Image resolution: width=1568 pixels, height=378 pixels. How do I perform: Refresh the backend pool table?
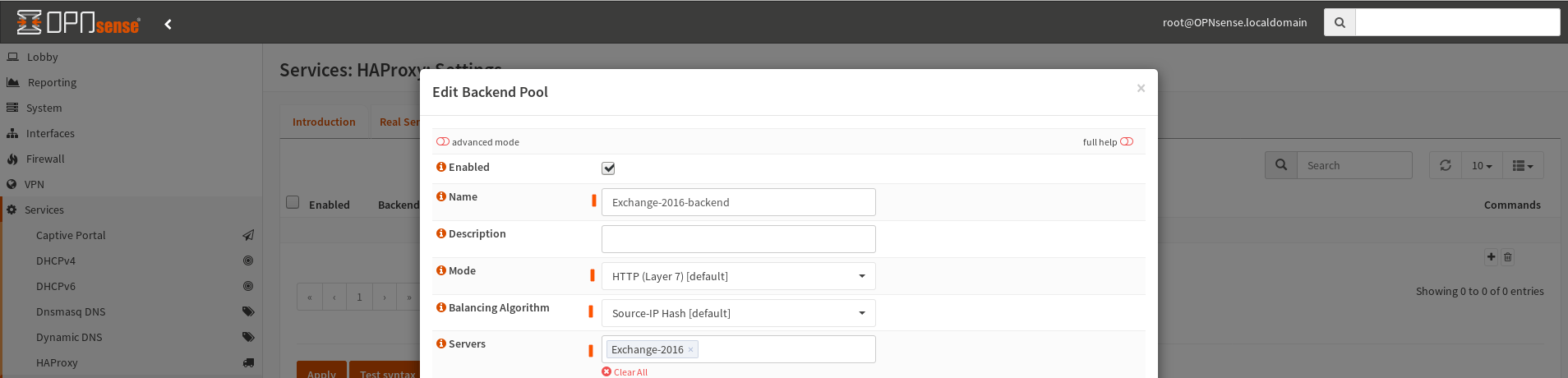pyautogui.click(x=1446, y=165)
